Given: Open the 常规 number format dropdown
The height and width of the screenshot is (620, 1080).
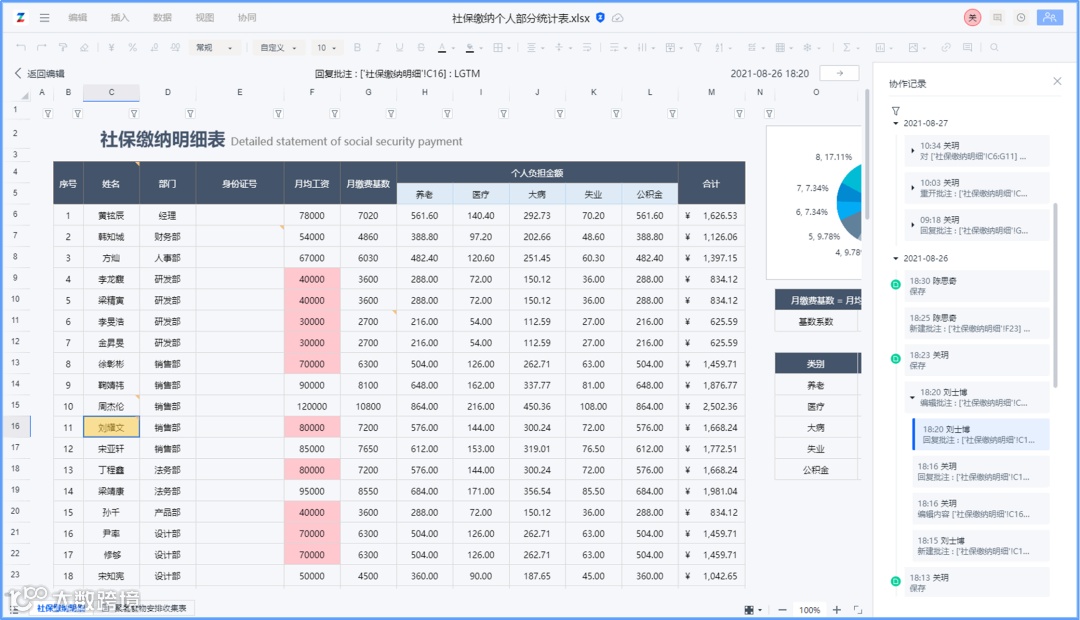Looking at the screenshot, I should tap(214, 48).
